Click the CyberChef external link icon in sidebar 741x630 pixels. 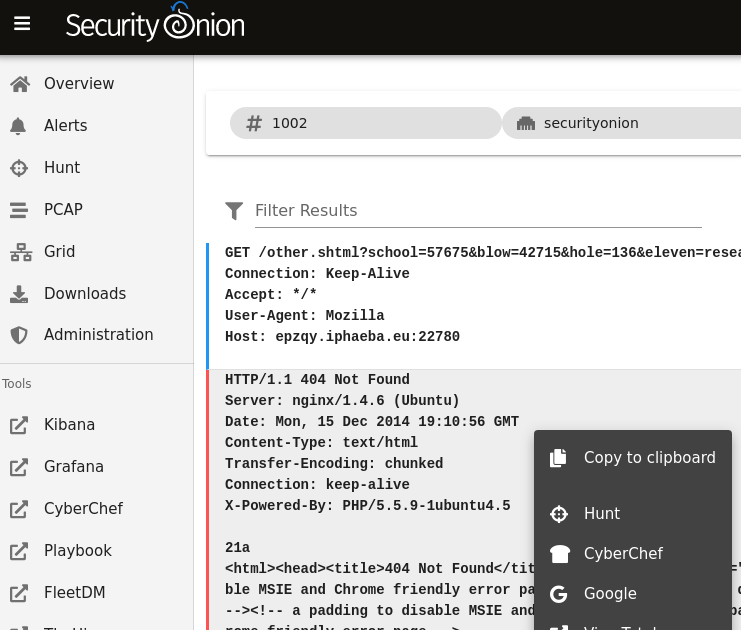(x=19, y=509)
